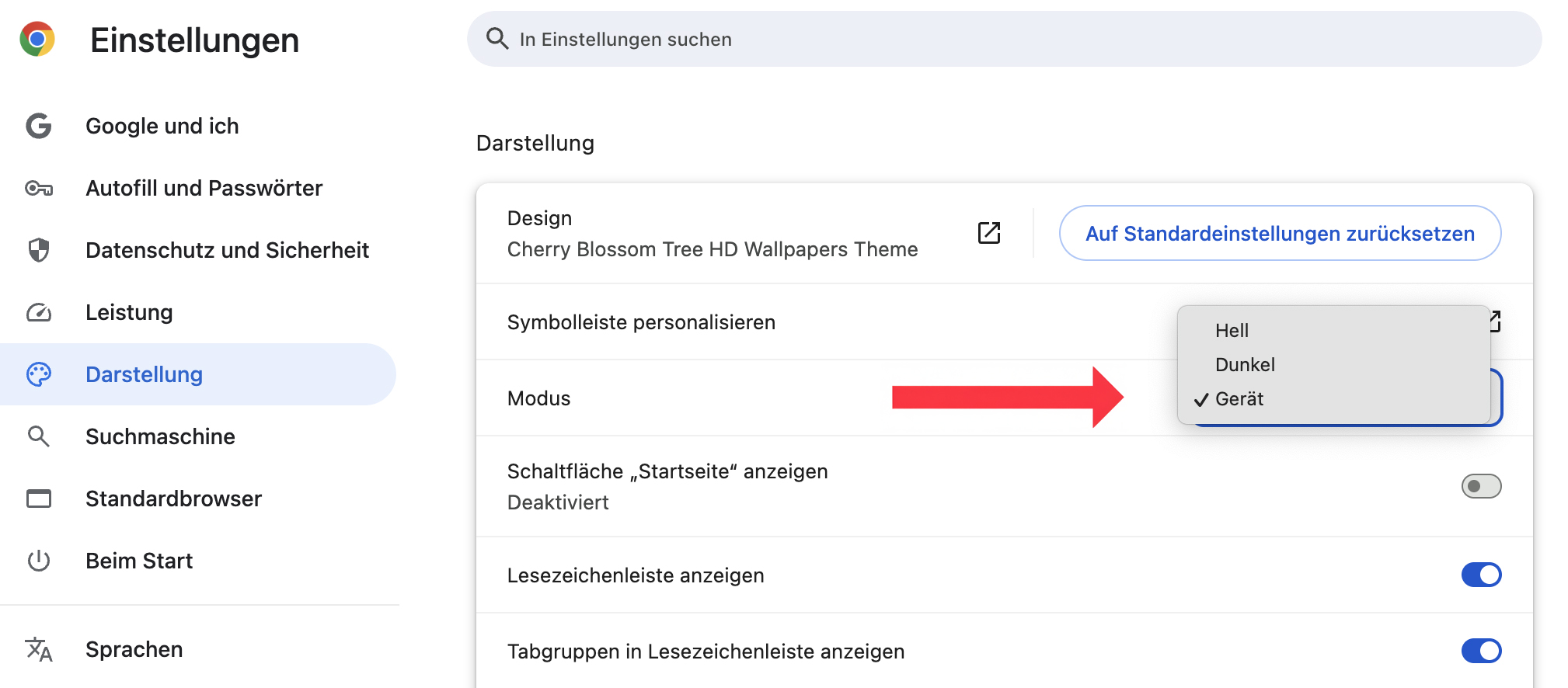The width and height of the screenshot is (1568, 688).
Task: Enable the Startseite button toggle
Action: [x=1481, y=486]
